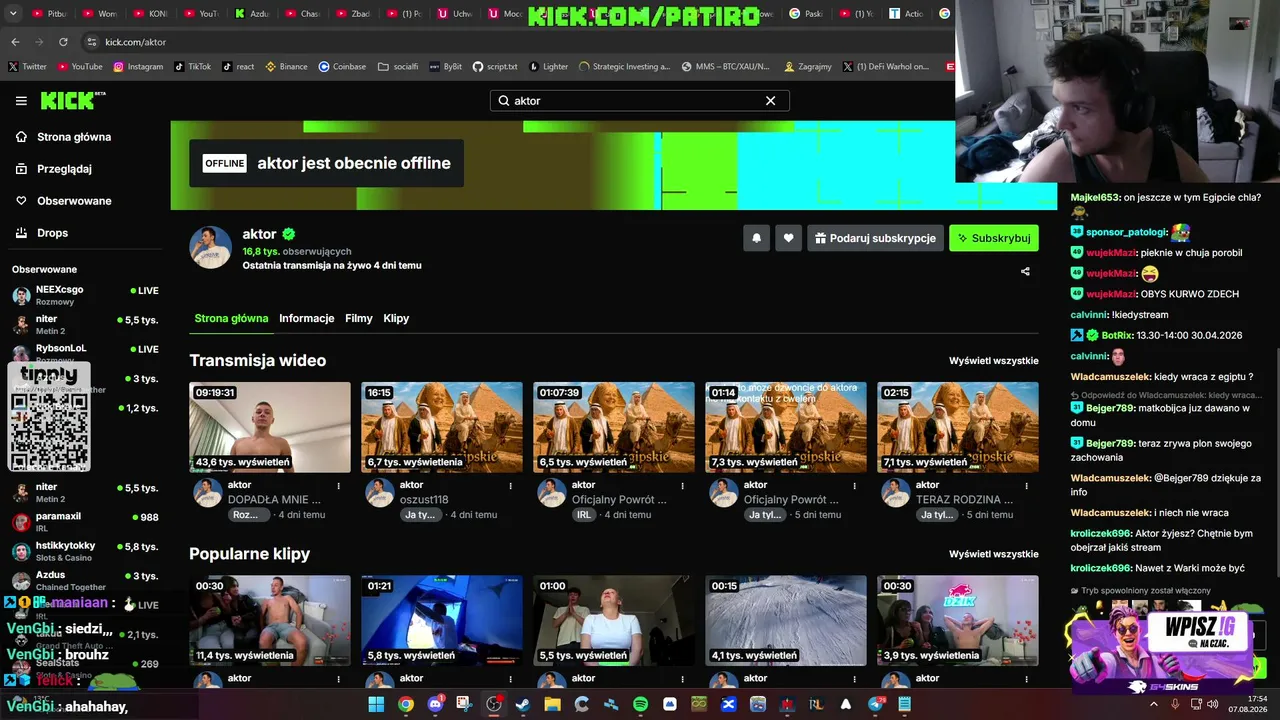
Task: Open options menu for the 01:00 clip
Action: tap(683, 679)
